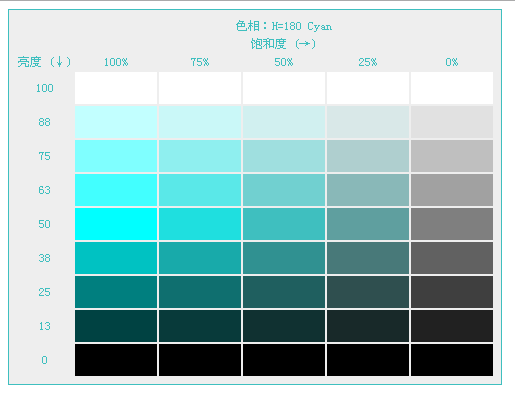Click the '25' brightness row label
The image size is (515, 401).
click(44, 292)
